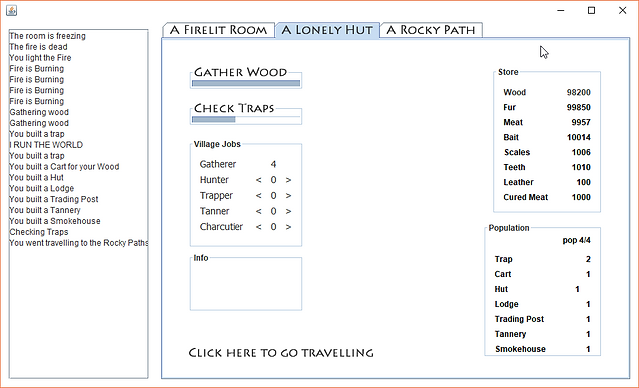Increase Trapper count with right arrow
The width and height of the screenshot is (639, 388).
(288, 196)
